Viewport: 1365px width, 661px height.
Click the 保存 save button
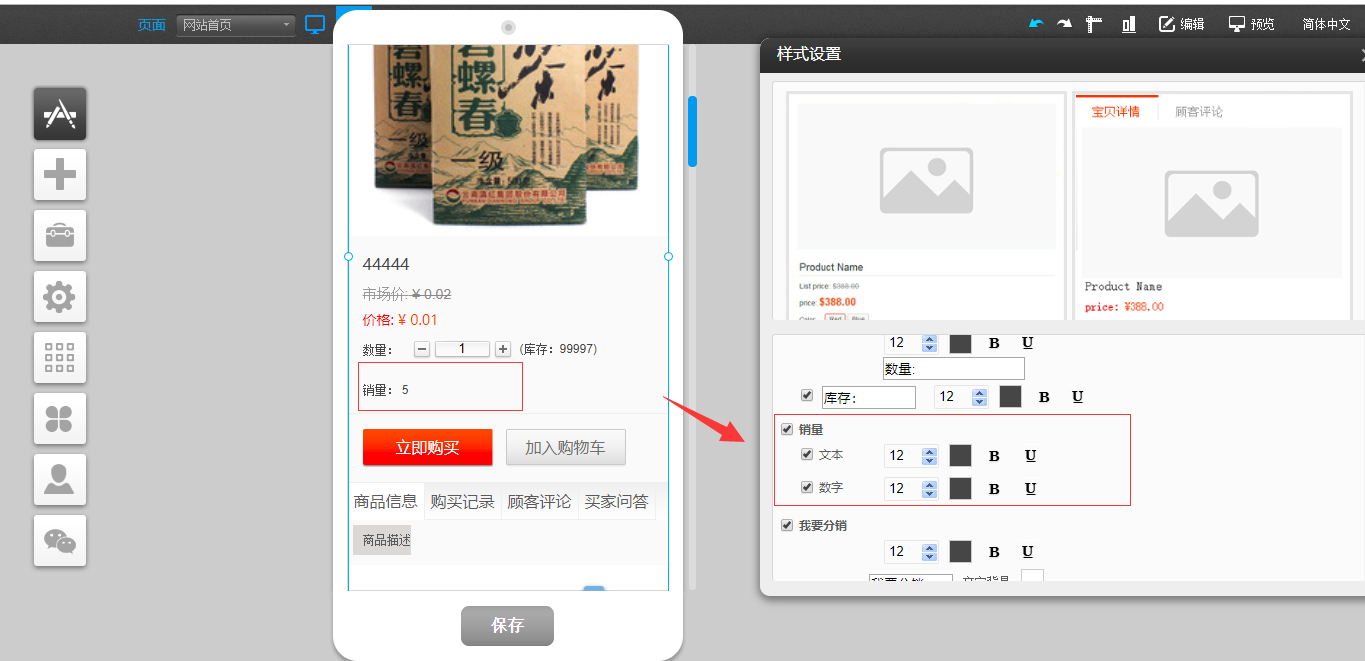click(x=507, y=626)
